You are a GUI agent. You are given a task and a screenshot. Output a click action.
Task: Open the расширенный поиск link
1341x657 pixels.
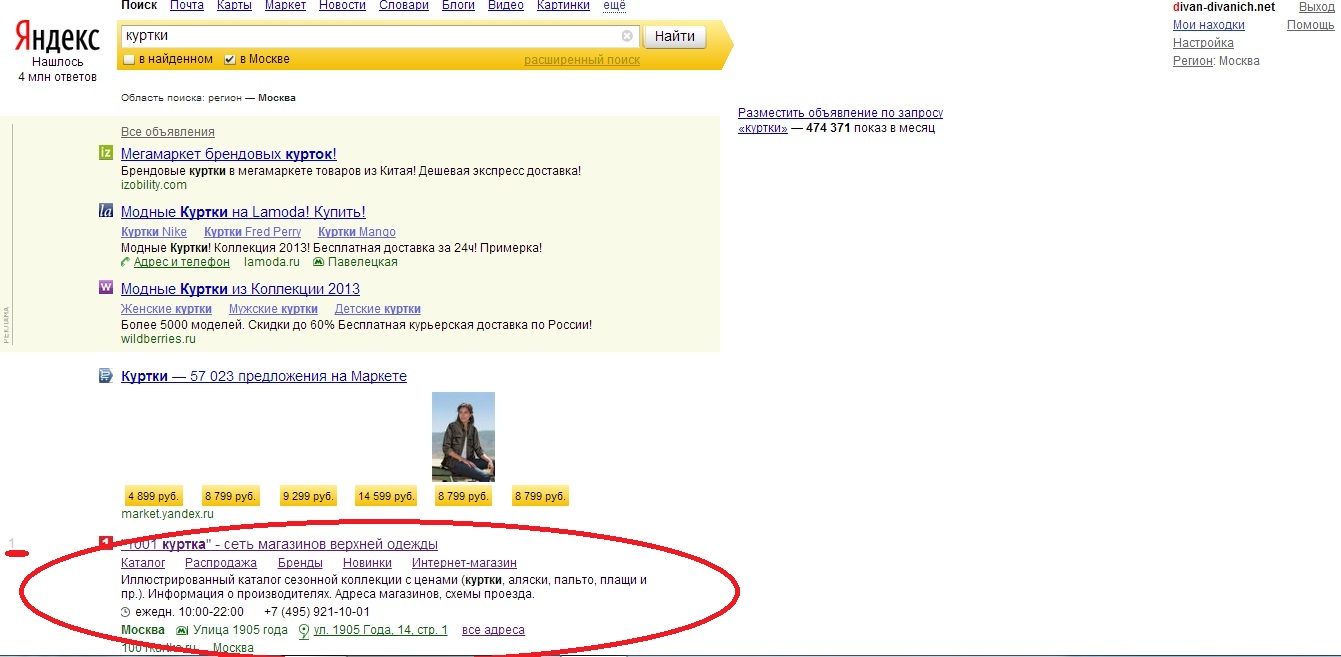[582, 60]
